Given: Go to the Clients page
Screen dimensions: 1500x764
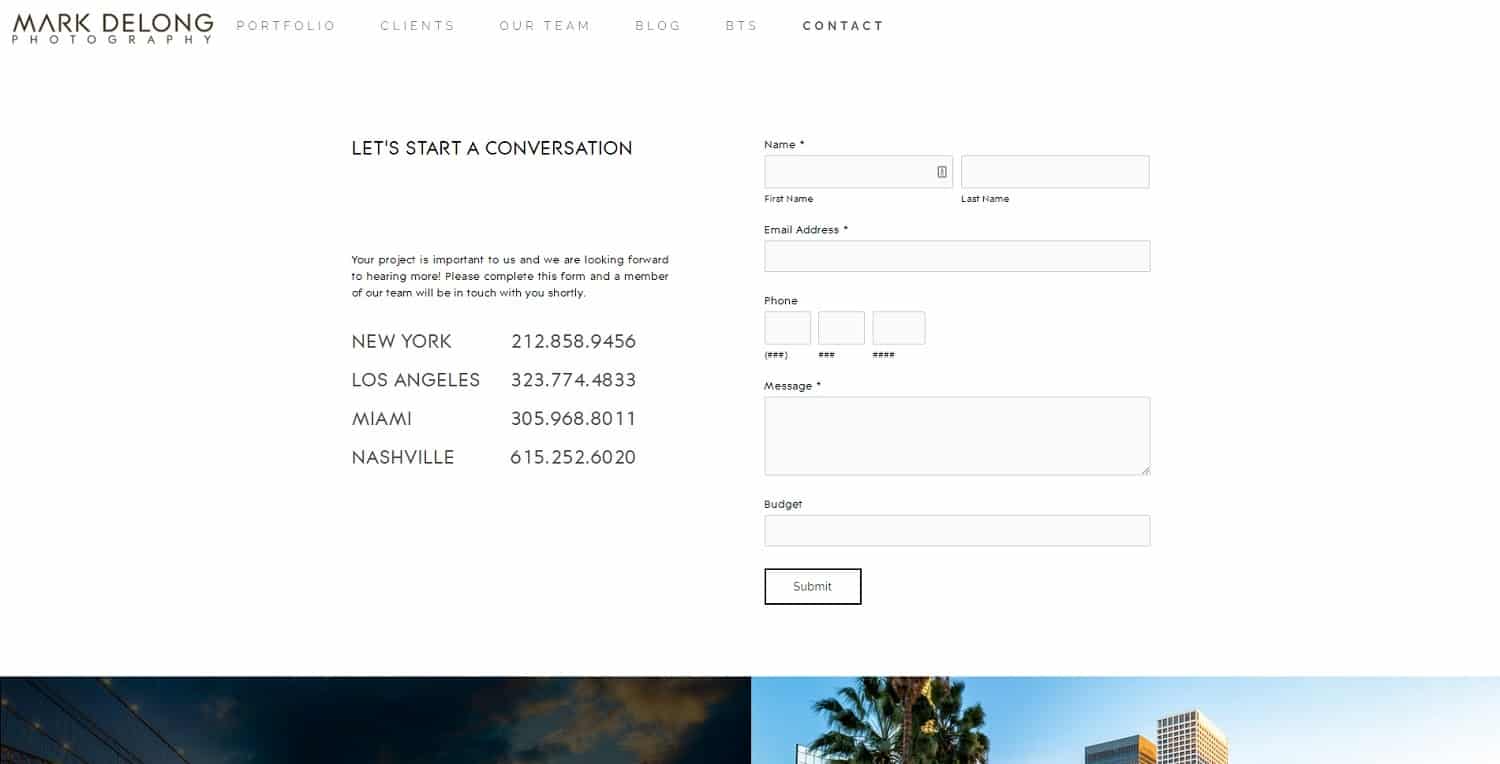Looking at the screenshot, I should point(417,26).
